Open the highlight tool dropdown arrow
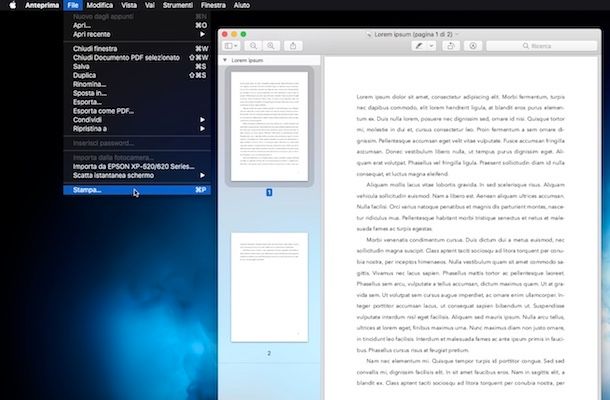The image size is (610, 400). pyautogui.click(x=431, y=46)
